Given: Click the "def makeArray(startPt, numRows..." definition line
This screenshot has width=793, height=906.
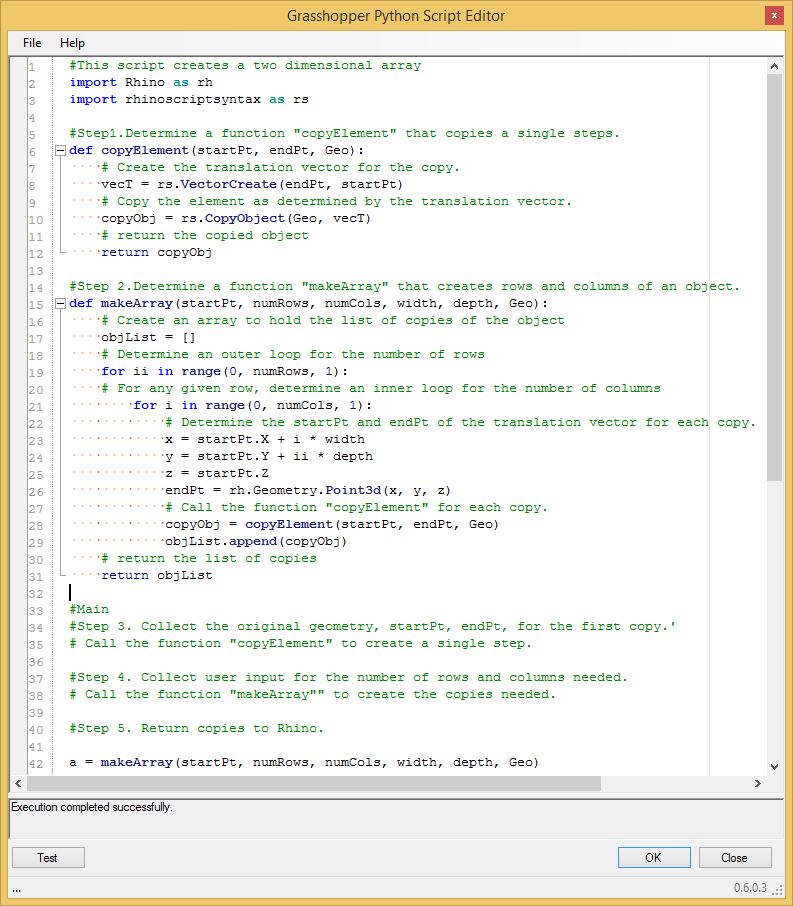Looking at the screenshot, I should (x=309, y=304).
